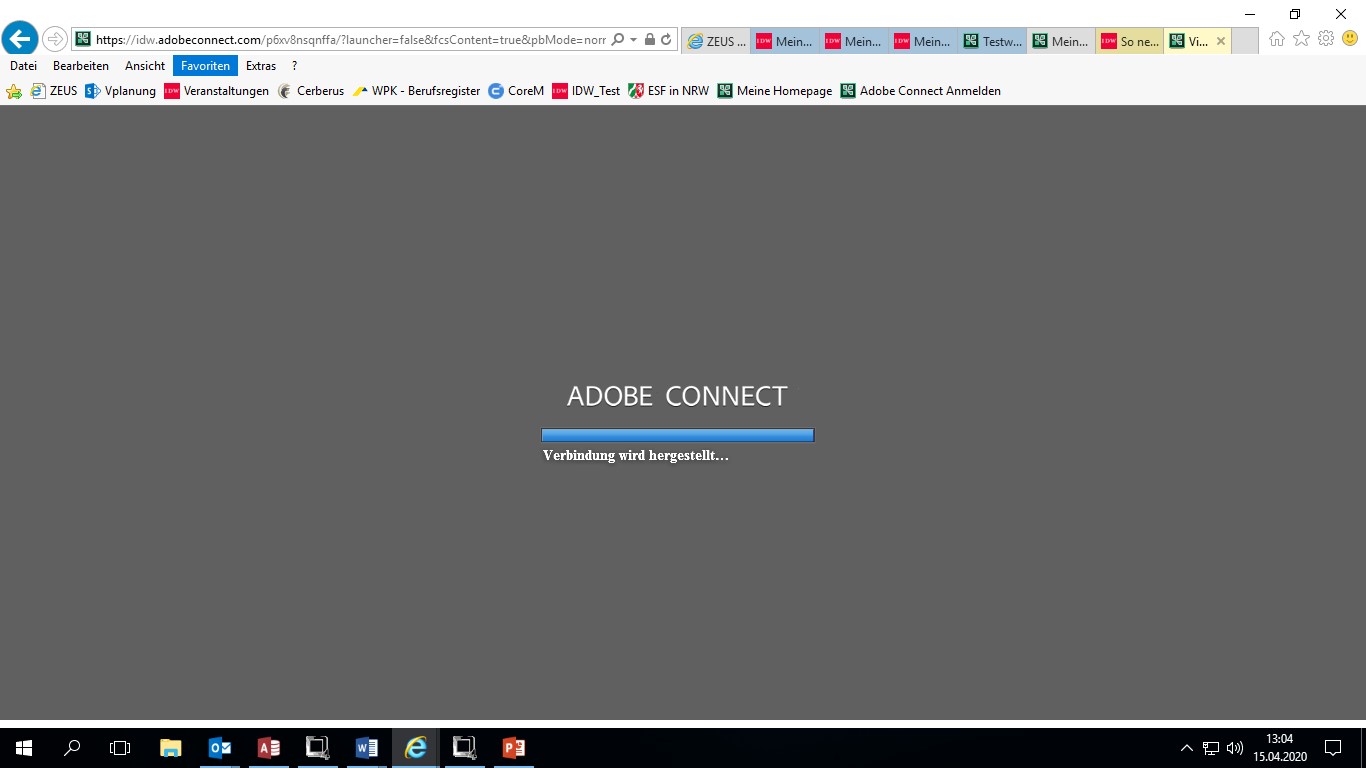
Task: Open the ZEUS favorite bookmark
Action: (54, 91)
